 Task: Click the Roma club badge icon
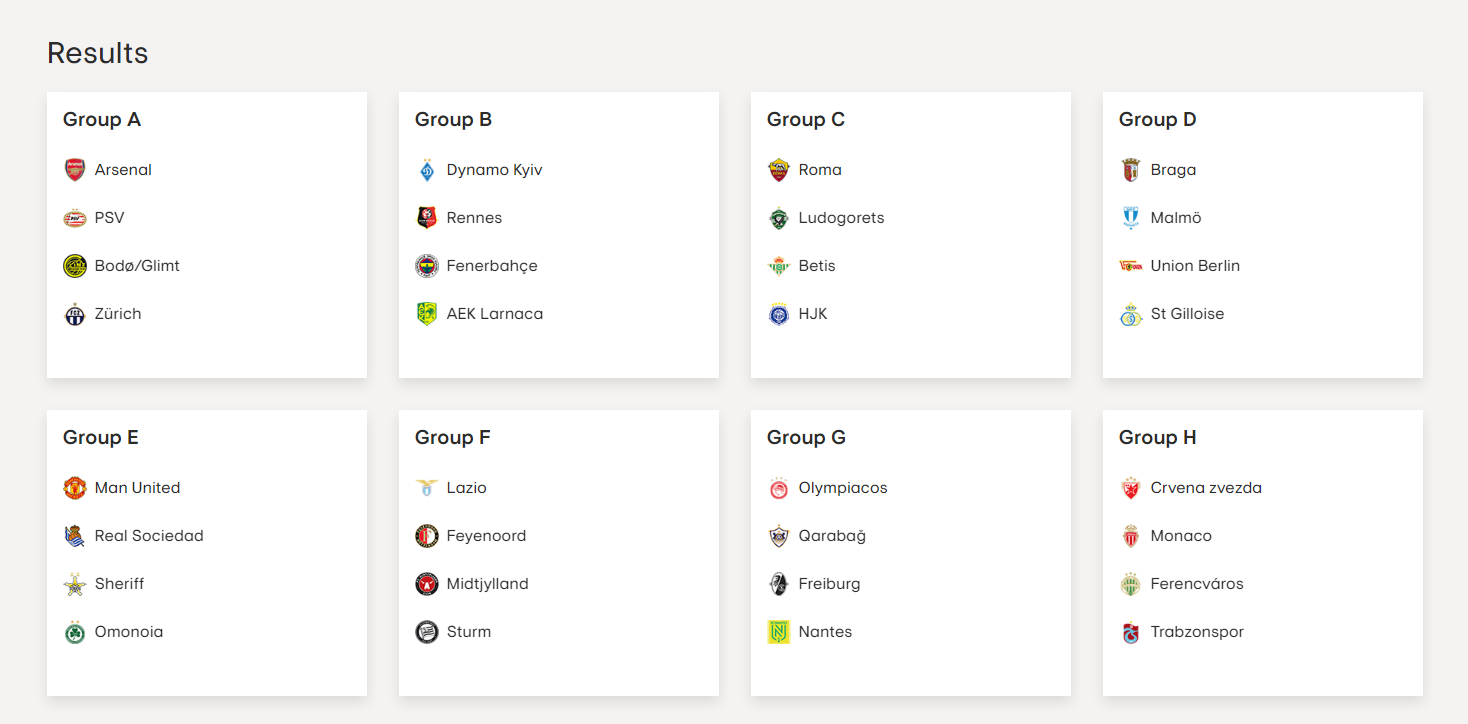[779, 170]
